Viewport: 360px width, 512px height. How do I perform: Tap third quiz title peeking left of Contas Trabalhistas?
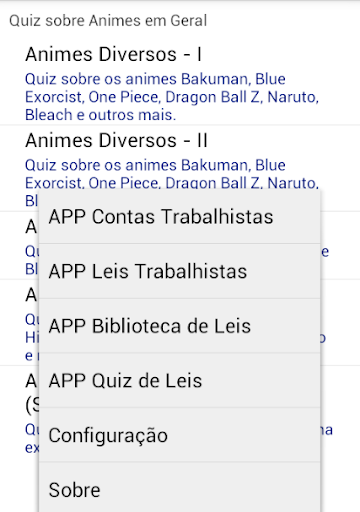pyautogui.click(x=31, y=227)
